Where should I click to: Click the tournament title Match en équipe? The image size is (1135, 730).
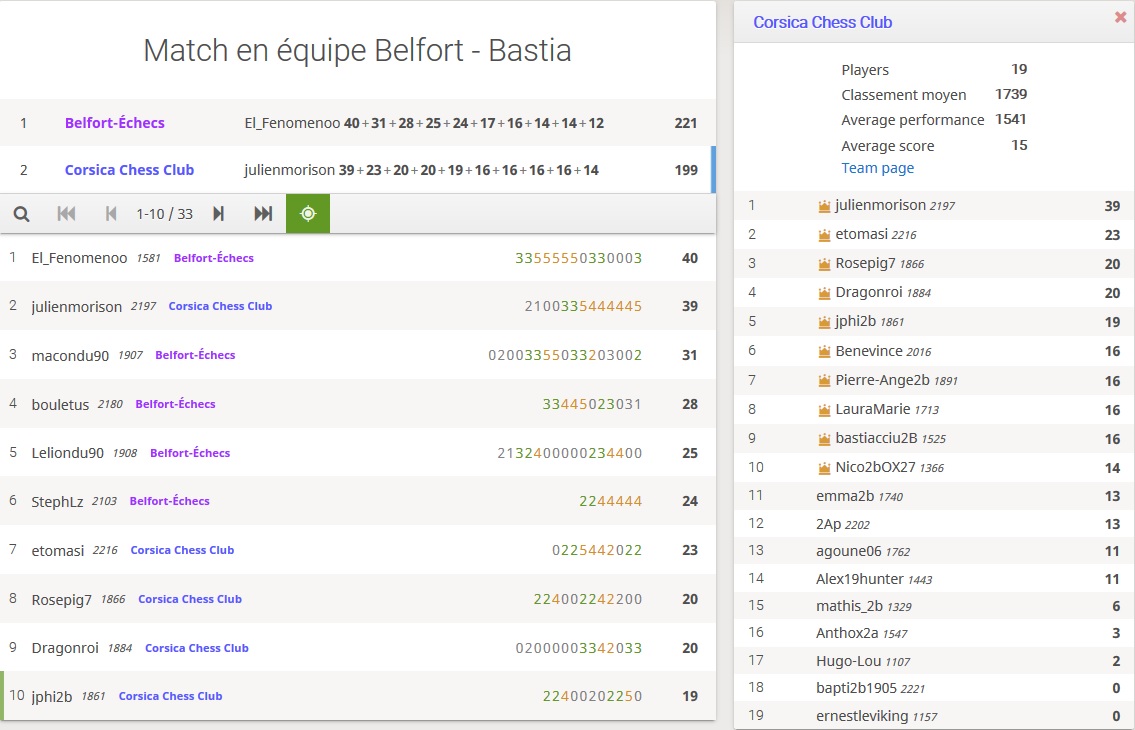[358, 51]
